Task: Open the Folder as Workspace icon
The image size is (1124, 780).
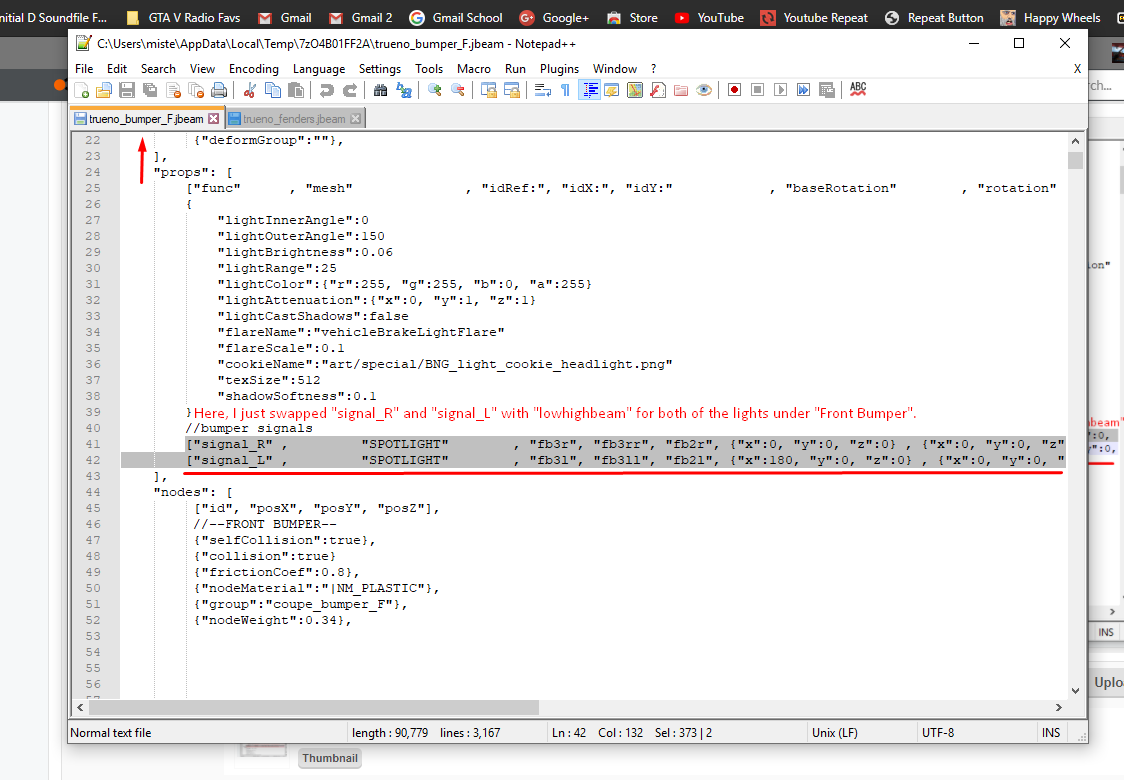Action: 681,90
